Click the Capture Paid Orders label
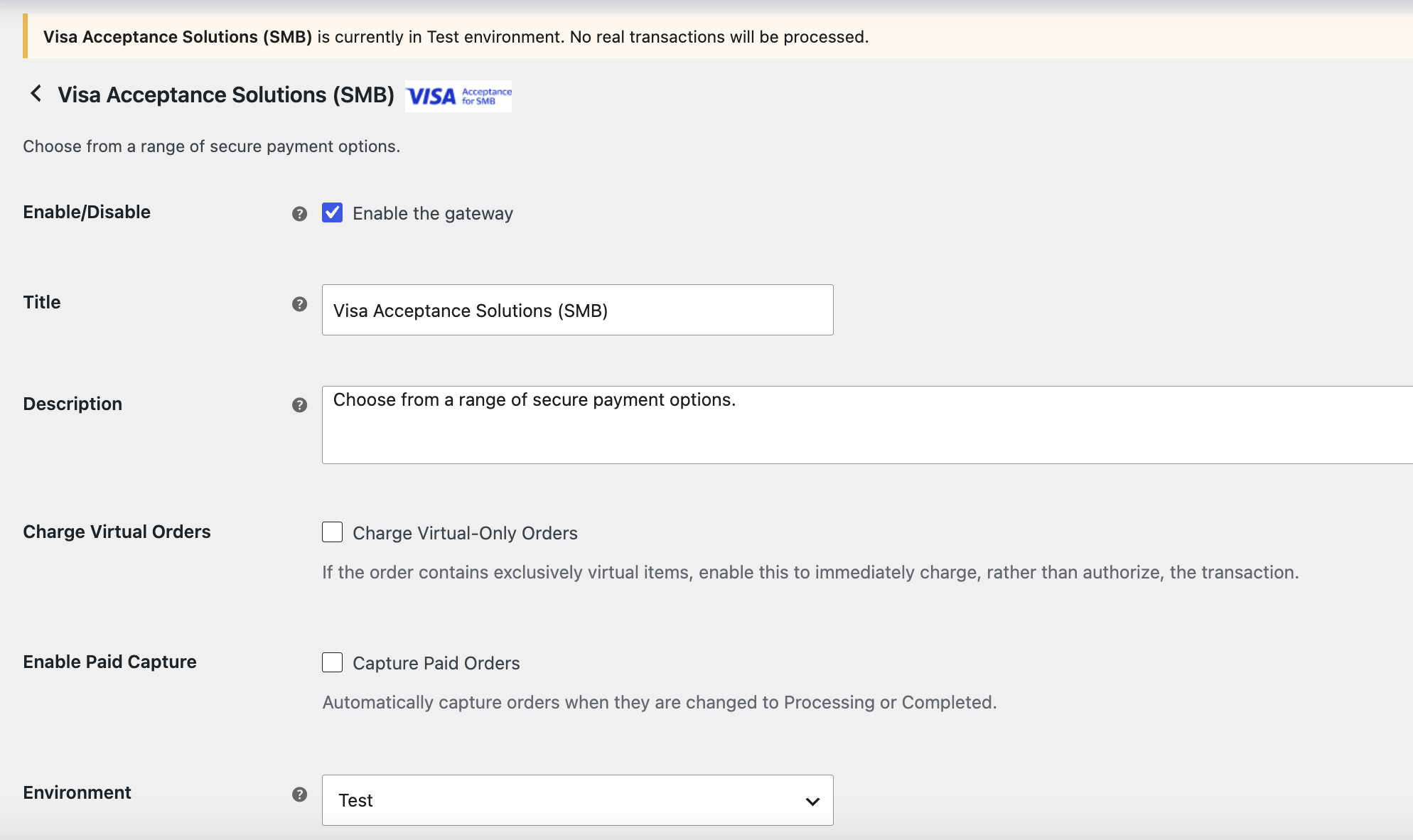 click(436, 663)
